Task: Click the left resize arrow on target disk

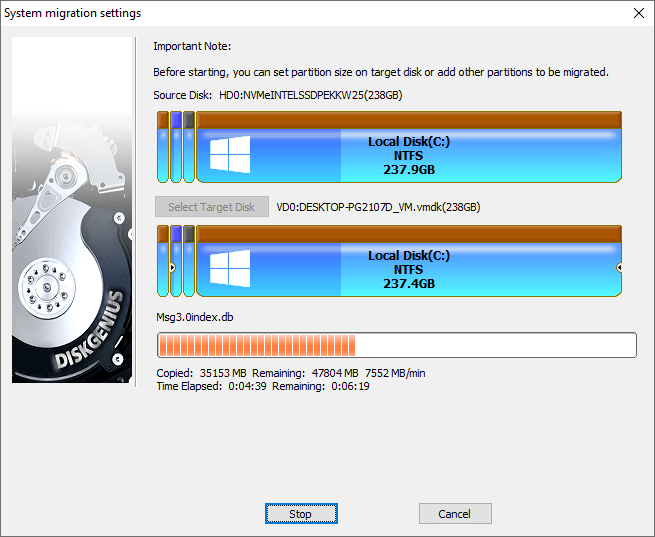Action: [172, 268]
